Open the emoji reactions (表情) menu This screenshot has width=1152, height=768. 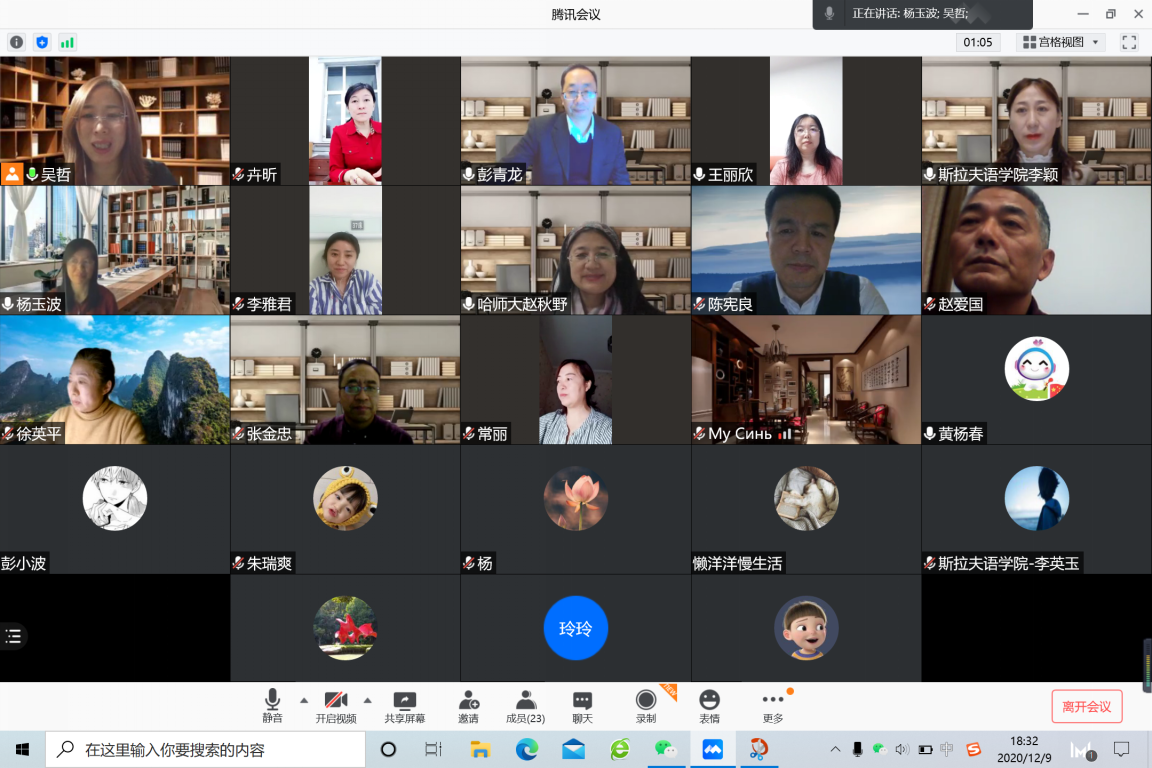pos(709,706)
